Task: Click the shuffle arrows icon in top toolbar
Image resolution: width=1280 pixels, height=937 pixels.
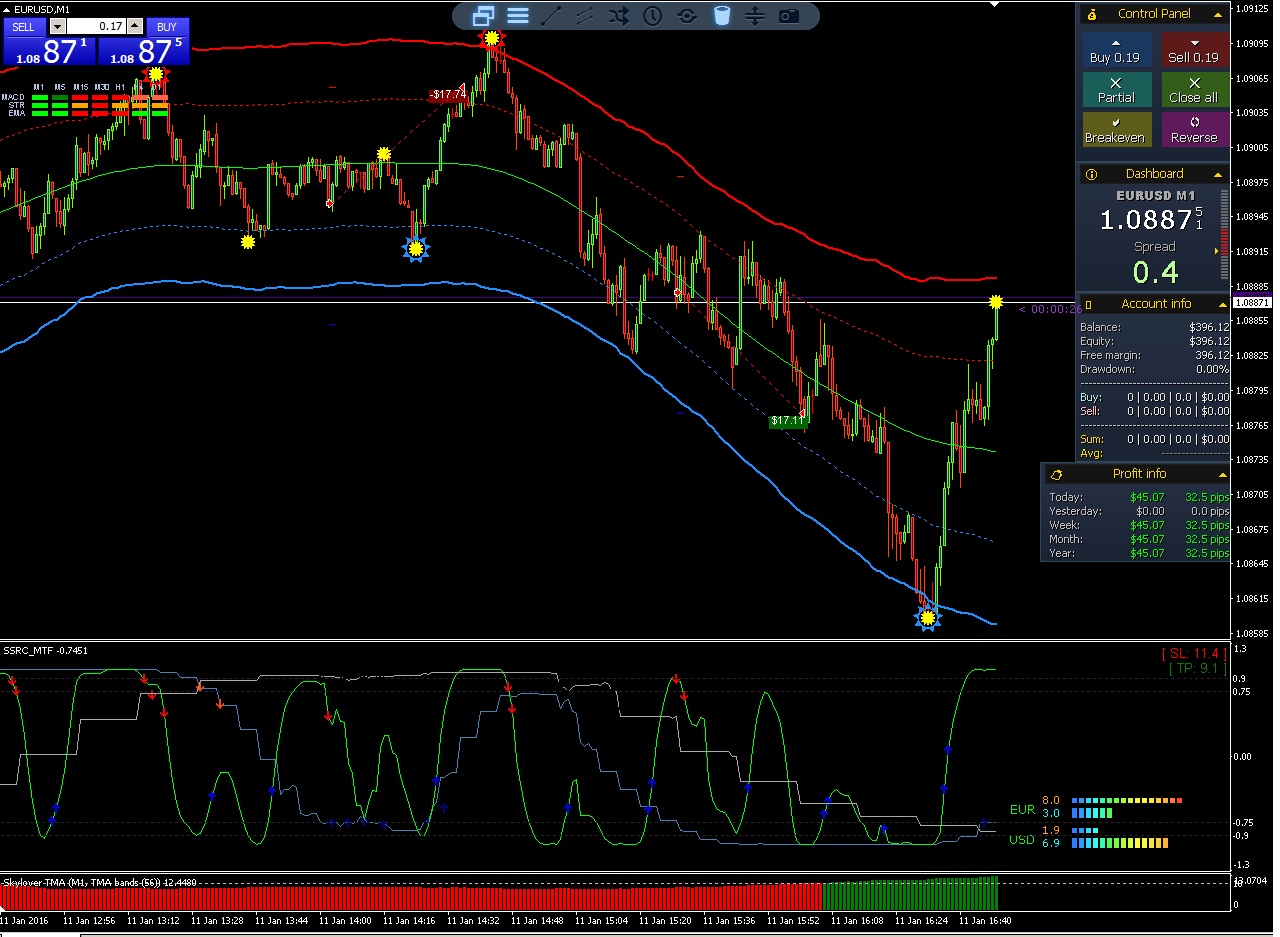Action: point(619,16)
